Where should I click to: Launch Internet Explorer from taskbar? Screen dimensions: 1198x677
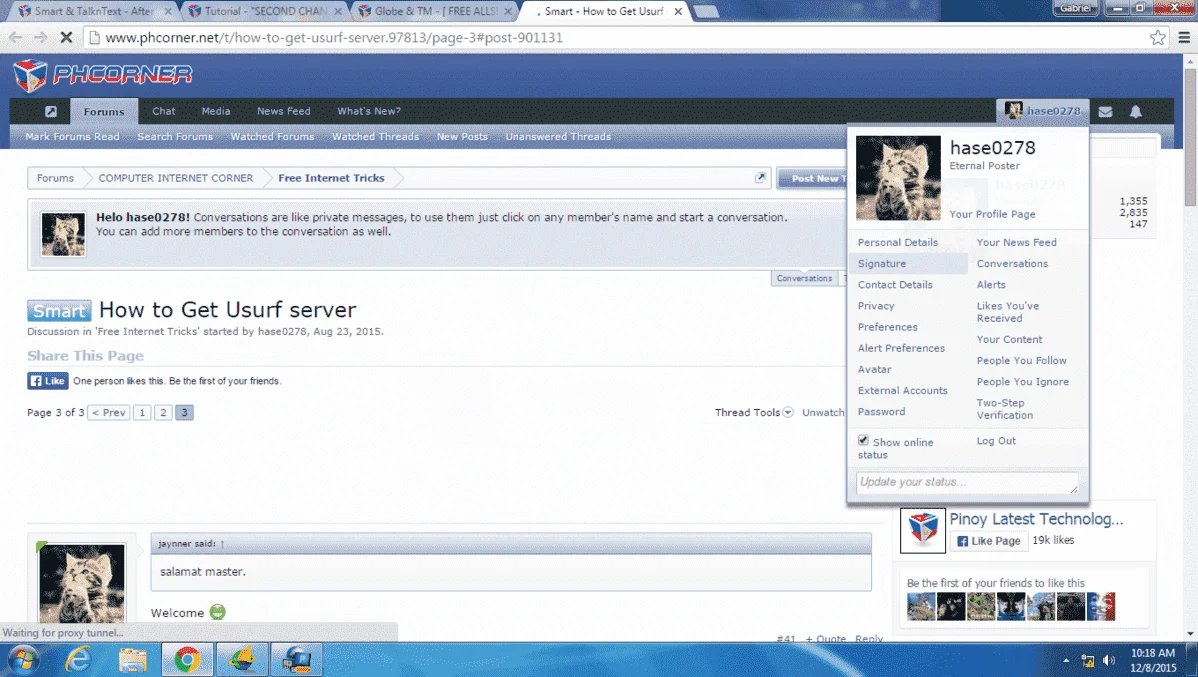click(78, 659)
